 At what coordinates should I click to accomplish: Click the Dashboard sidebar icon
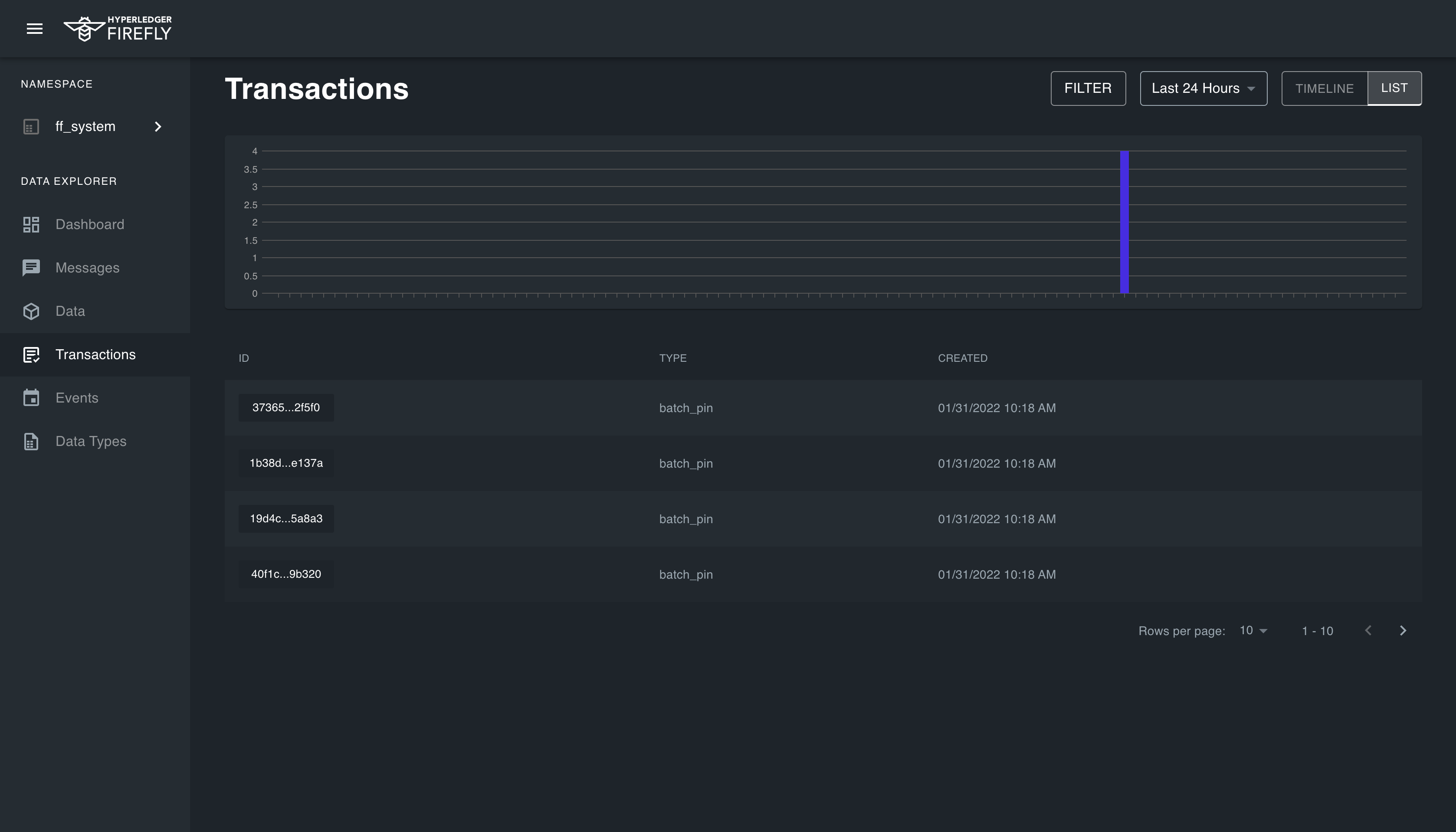31,225
